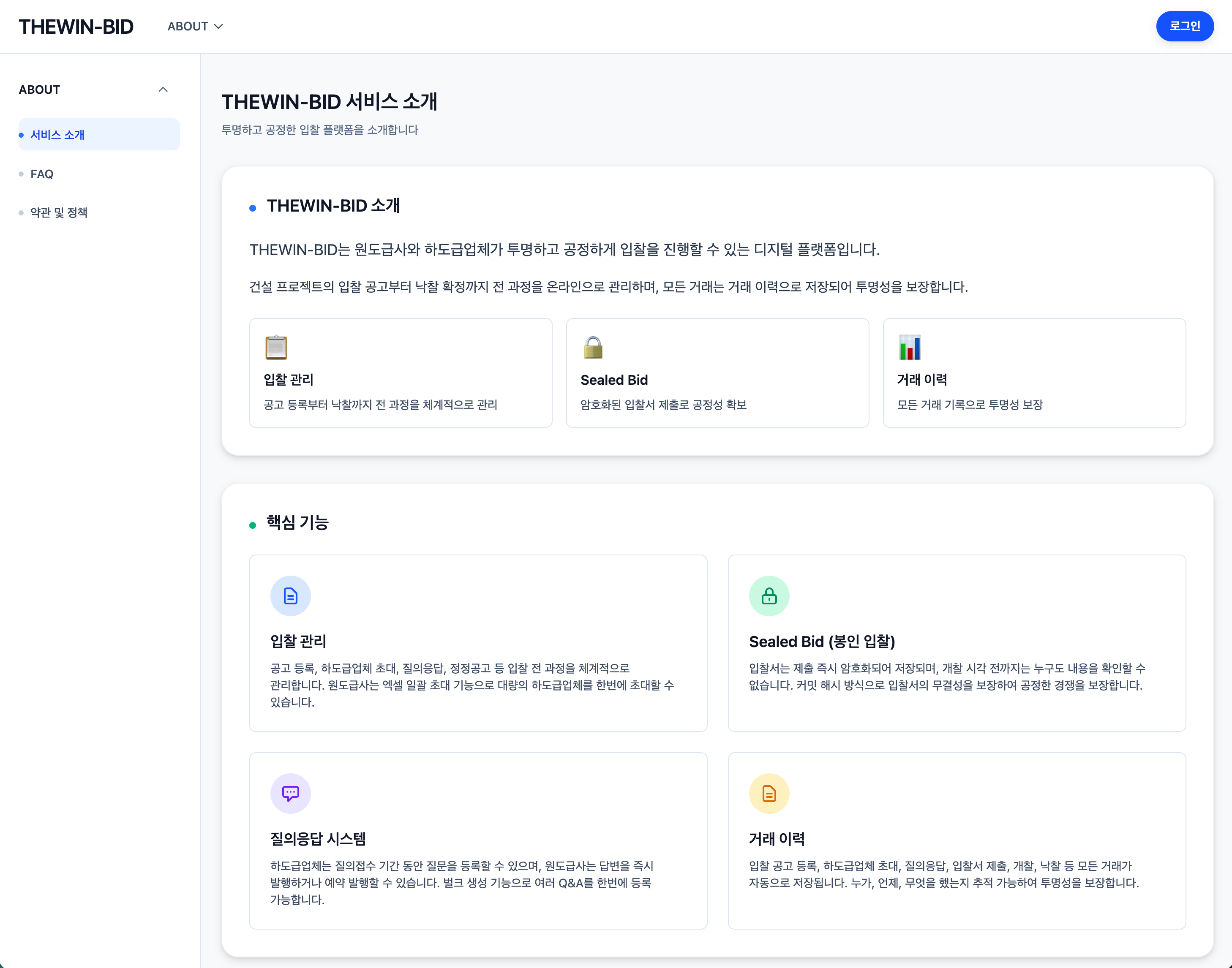Viewport: 1232px width, 968px height.
Task: Click the 입찰 관리 card in the intro section
Action: (401, 373)
